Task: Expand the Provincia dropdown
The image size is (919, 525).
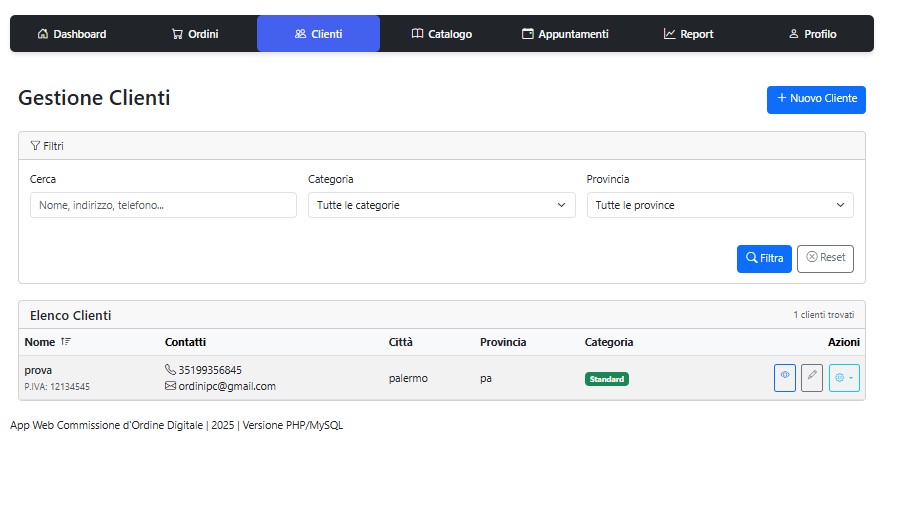Action: [719, 205]
